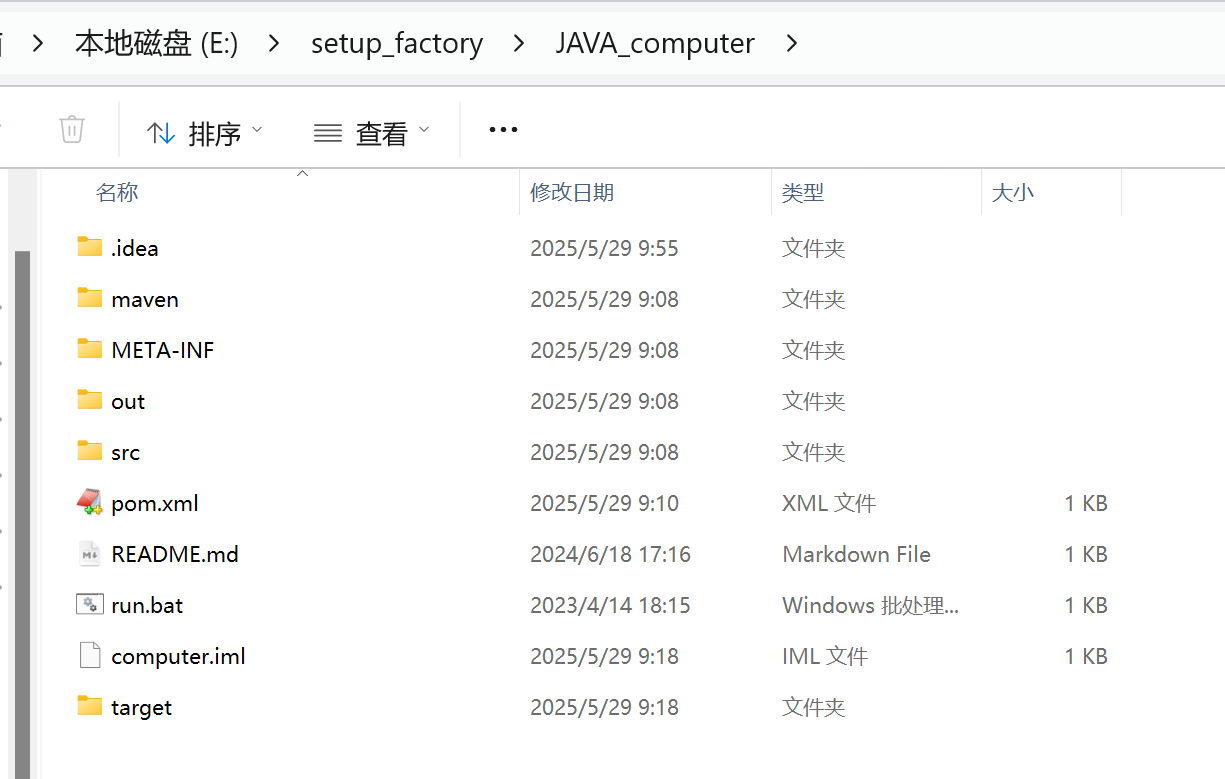The width and height of the screenshot is (1225, 779).
Task: Open the target folder icon
Action: tap(89, 707)
